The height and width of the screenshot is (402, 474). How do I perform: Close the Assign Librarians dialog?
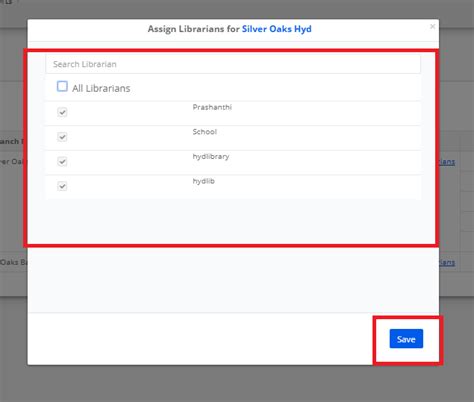pyautogui.click(x=432, y=26)
